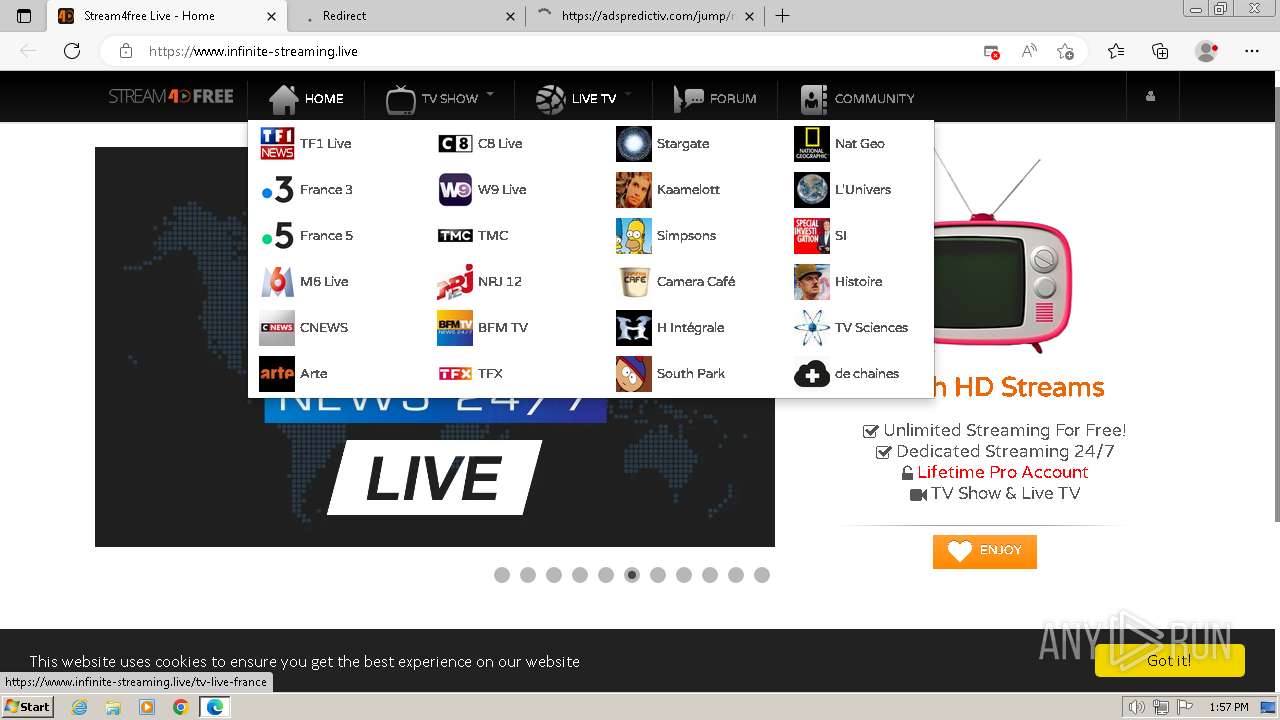This screenshot has width=1280, height=720.
Task: Select the seventh carousel dot
Action: click(658, 575)
